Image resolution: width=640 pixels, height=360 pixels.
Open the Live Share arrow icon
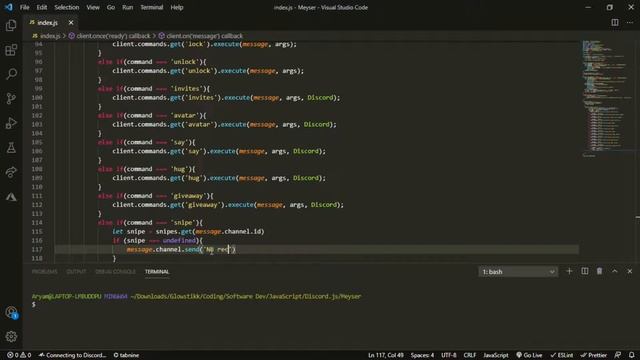11,172
